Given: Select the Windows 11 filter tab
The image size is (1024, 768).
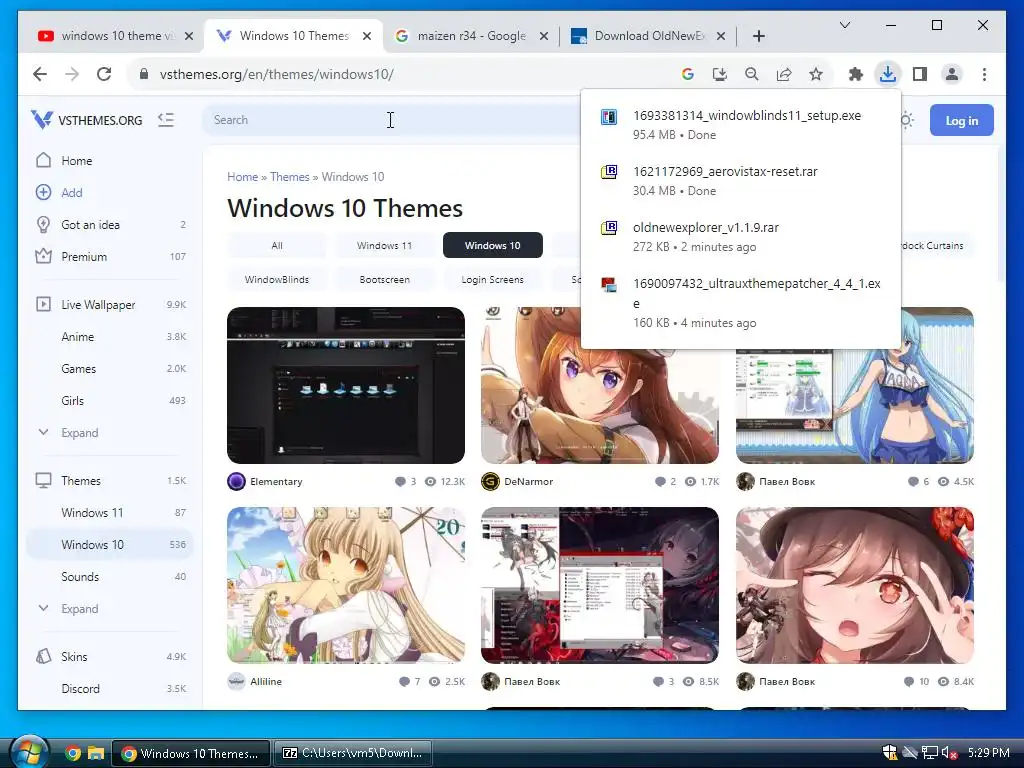Looking at the screenshot, I should (x=385, y=246).
